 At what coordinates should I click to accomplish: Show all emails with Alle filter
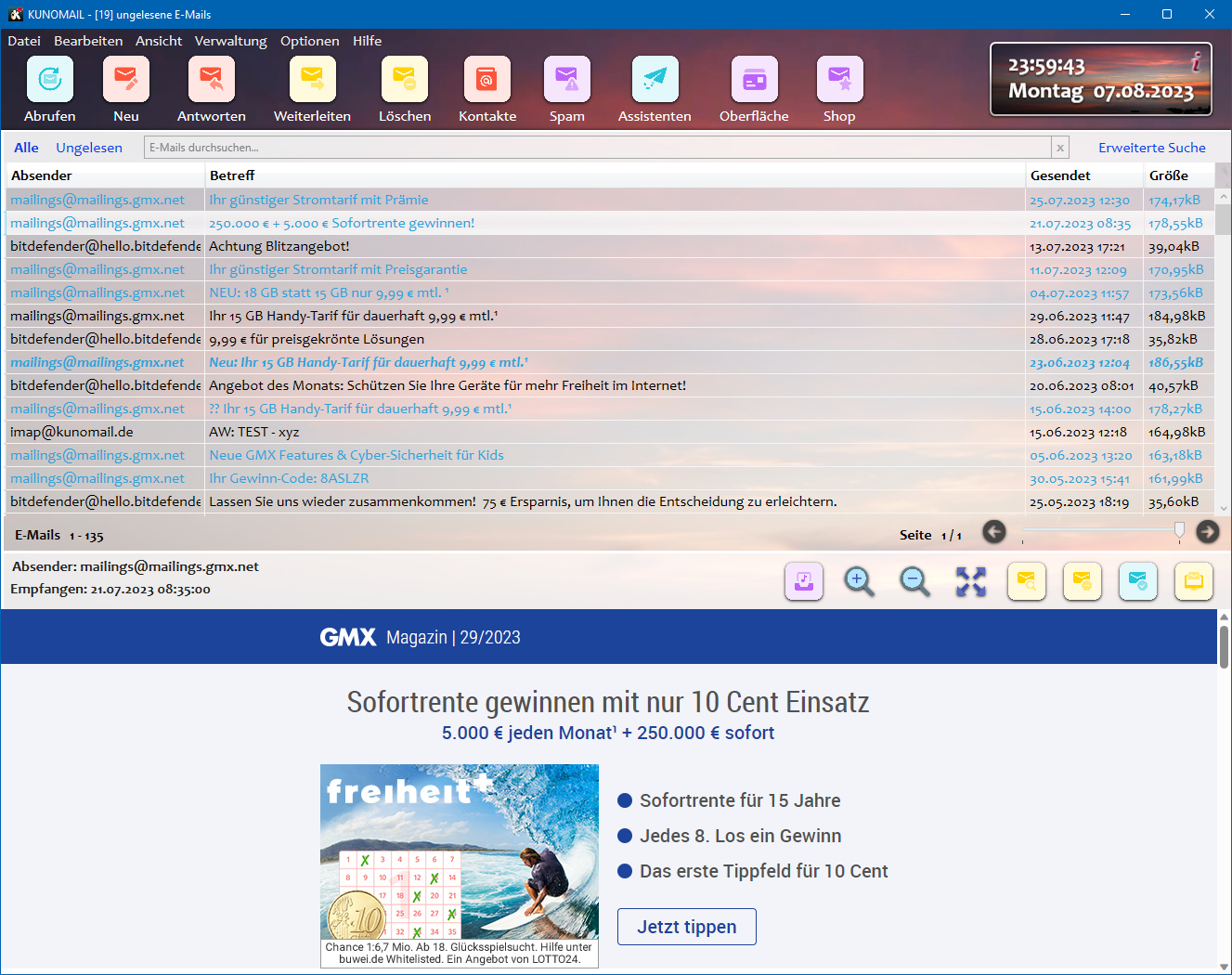(x=26, y=148)
